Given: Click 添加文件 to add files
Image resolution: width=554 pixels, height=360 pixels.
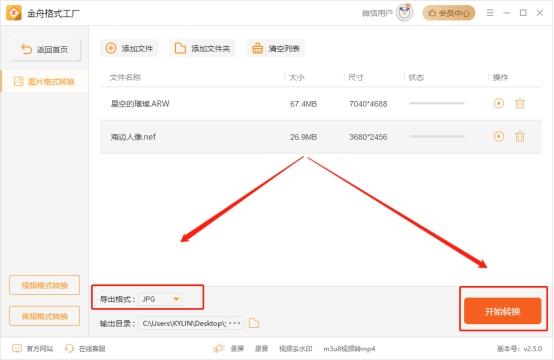Looking at the screenshot, I should point(129,48).
